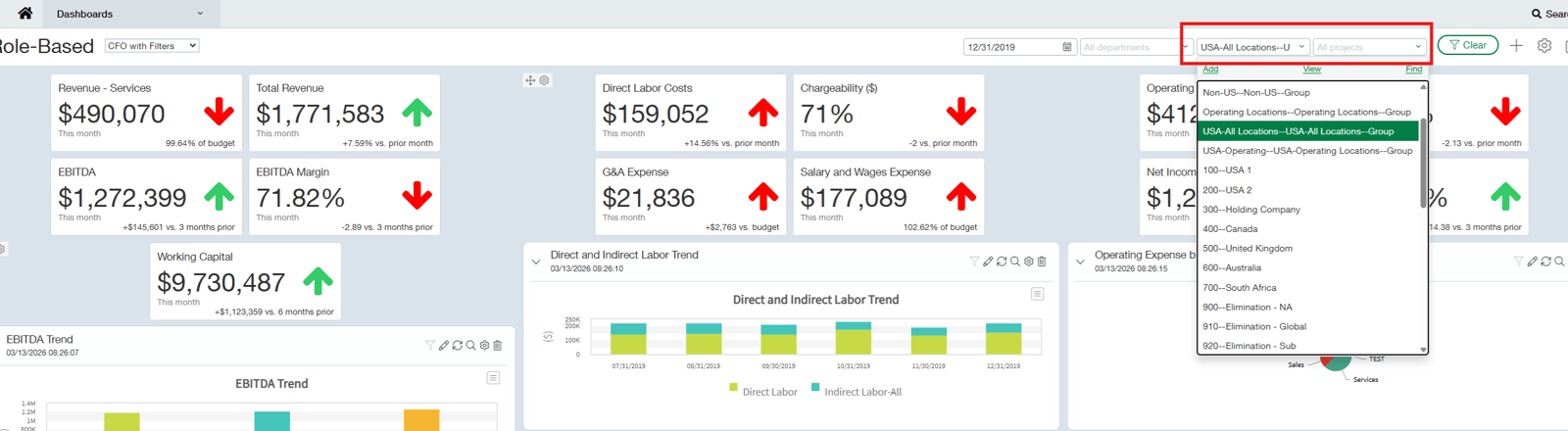Select 100--USA 1 location
The image size is (1568, 431).
(1308, 170)
